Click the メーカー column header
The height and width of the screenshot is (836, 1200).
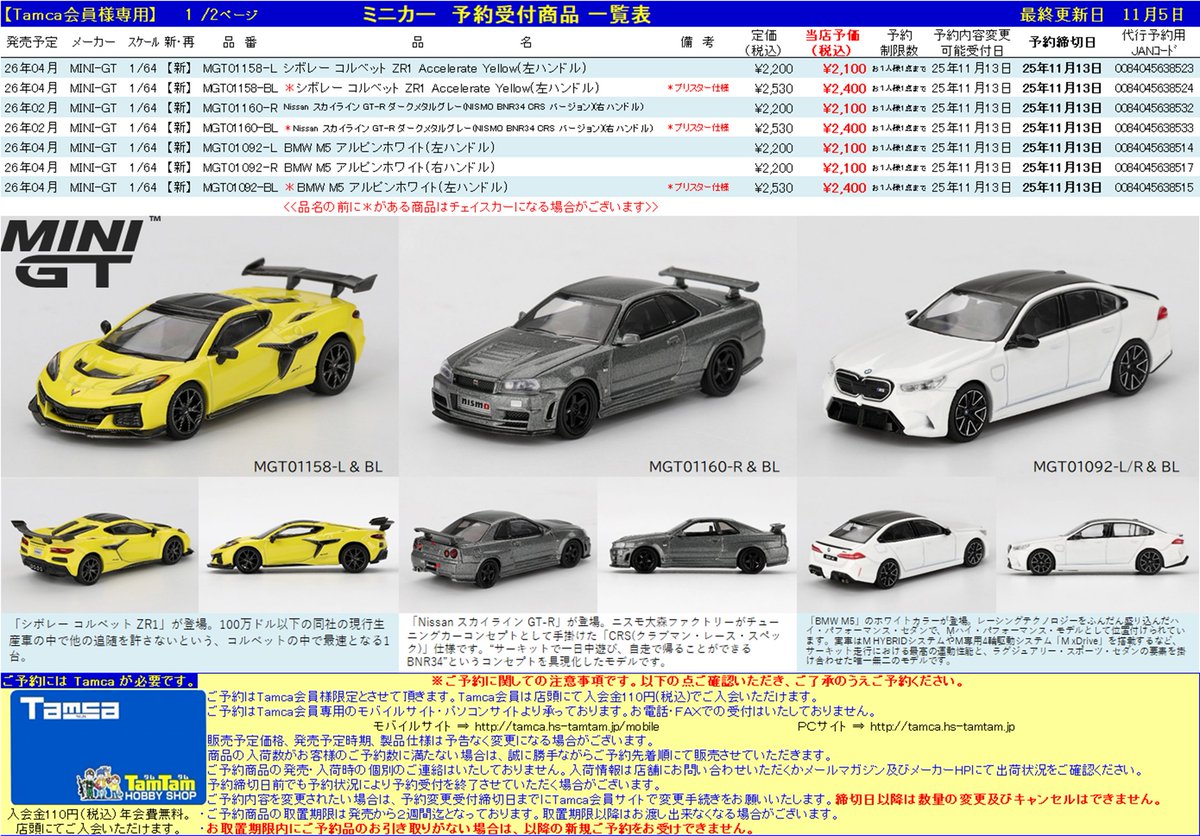point(92,43)
